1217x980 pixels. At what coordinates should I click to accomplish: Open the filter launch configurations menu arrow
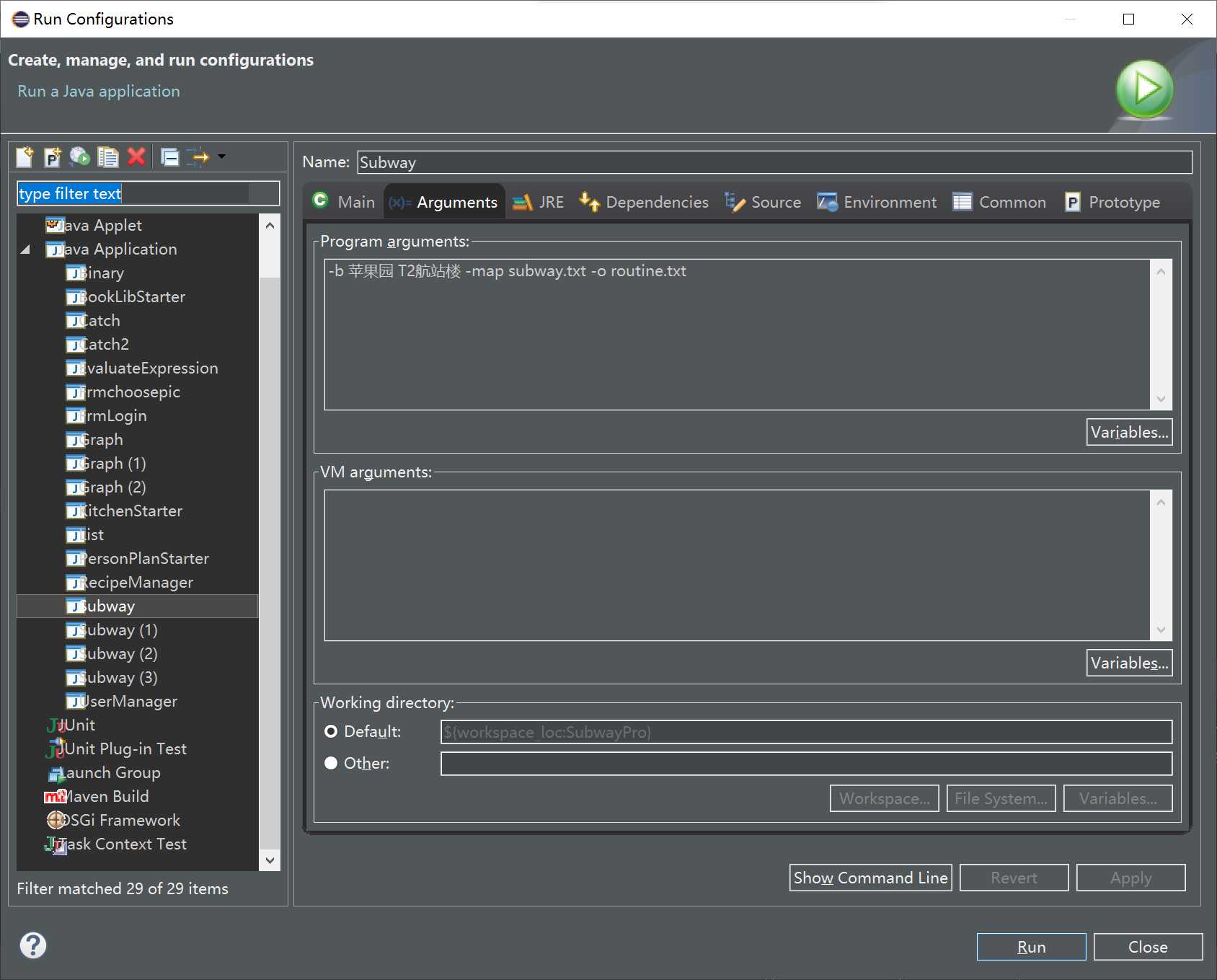pos(221,156)
